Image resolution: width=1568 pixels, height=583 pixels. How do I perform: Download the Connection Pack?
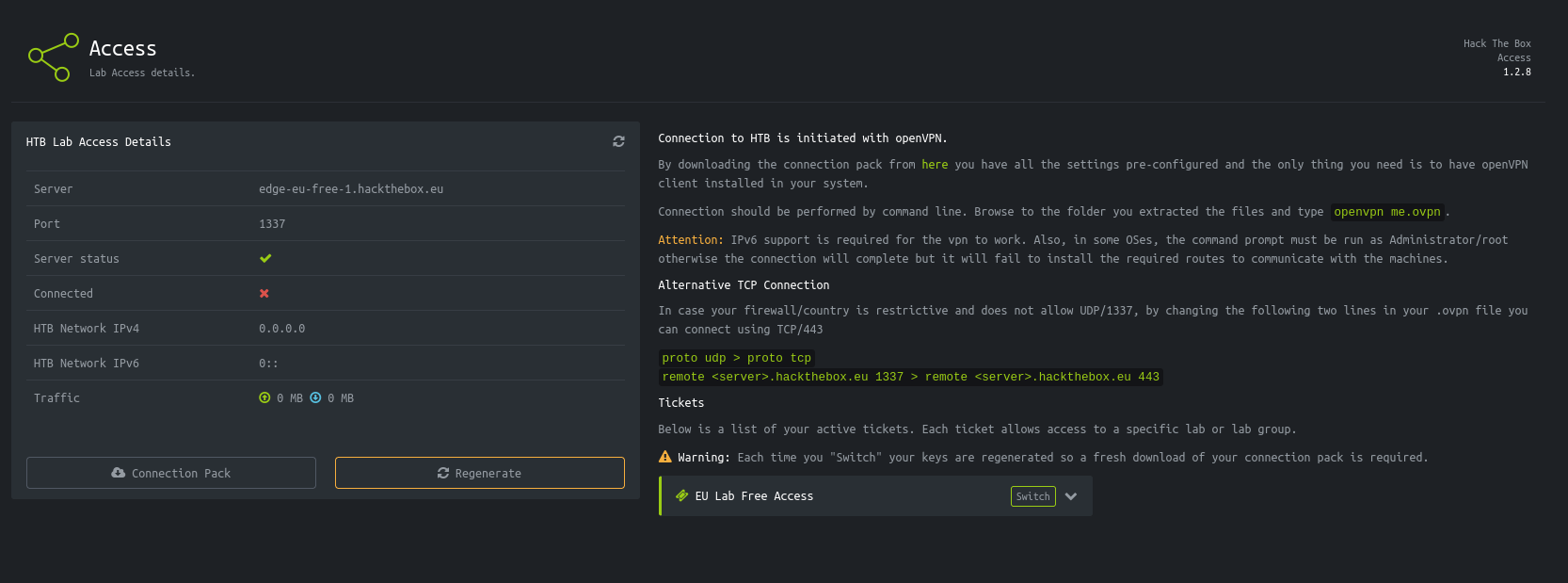171,473
